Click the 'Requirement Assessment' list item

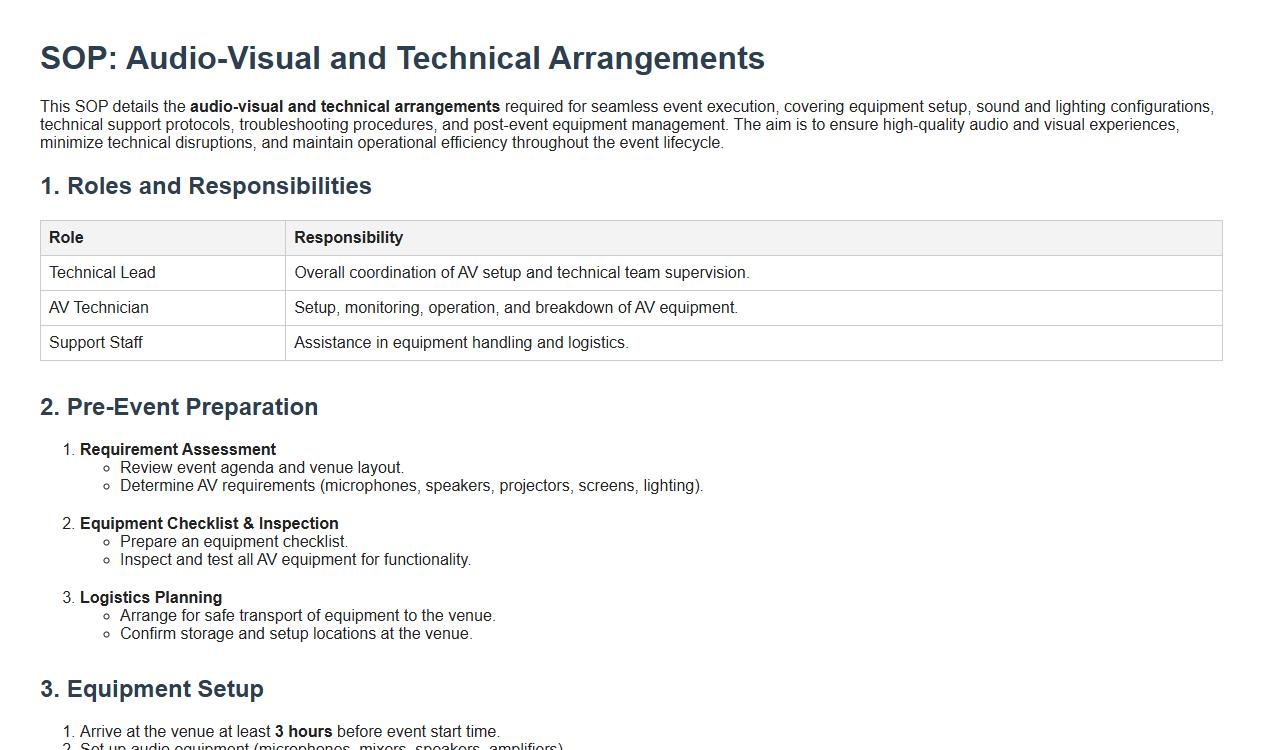click(178, 450)
